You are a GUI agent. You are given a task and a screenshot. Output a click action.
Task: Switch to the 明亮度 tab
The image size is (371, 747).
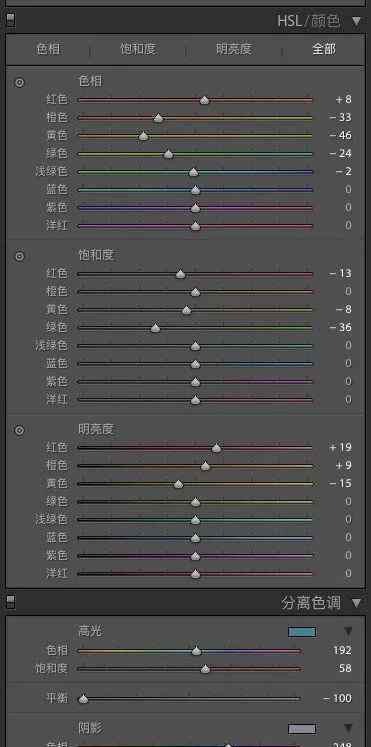pyautogui.click(x=234, y=49)
